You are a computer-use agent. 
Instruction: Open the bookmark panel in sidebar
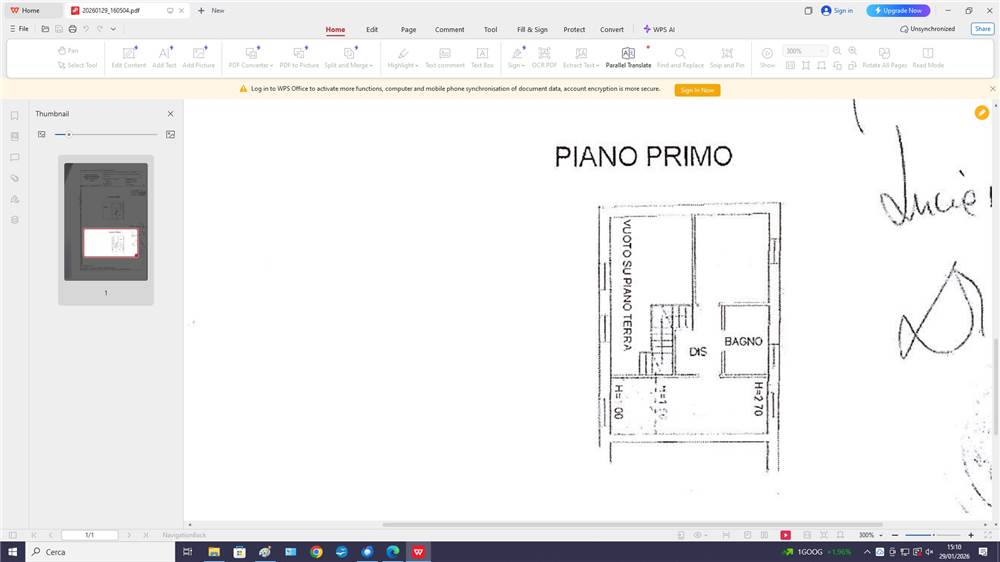[x=14, y=116]
